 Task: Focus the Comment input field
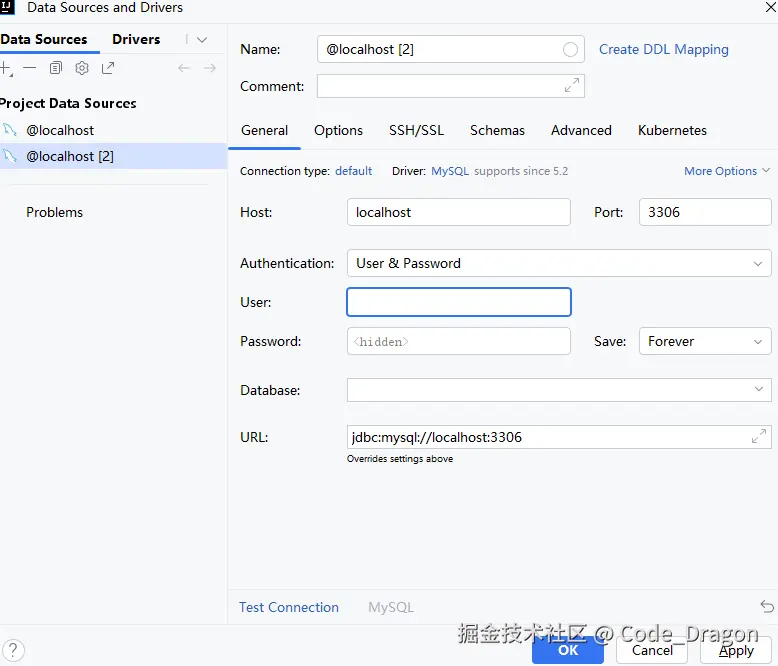pos(451,86)
